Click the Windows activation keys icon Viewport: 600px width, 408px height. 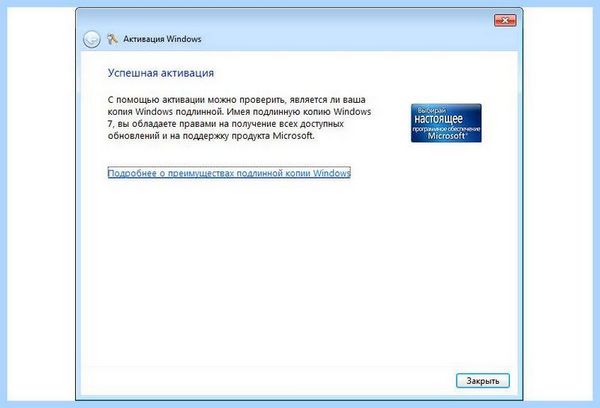(112, 39)
